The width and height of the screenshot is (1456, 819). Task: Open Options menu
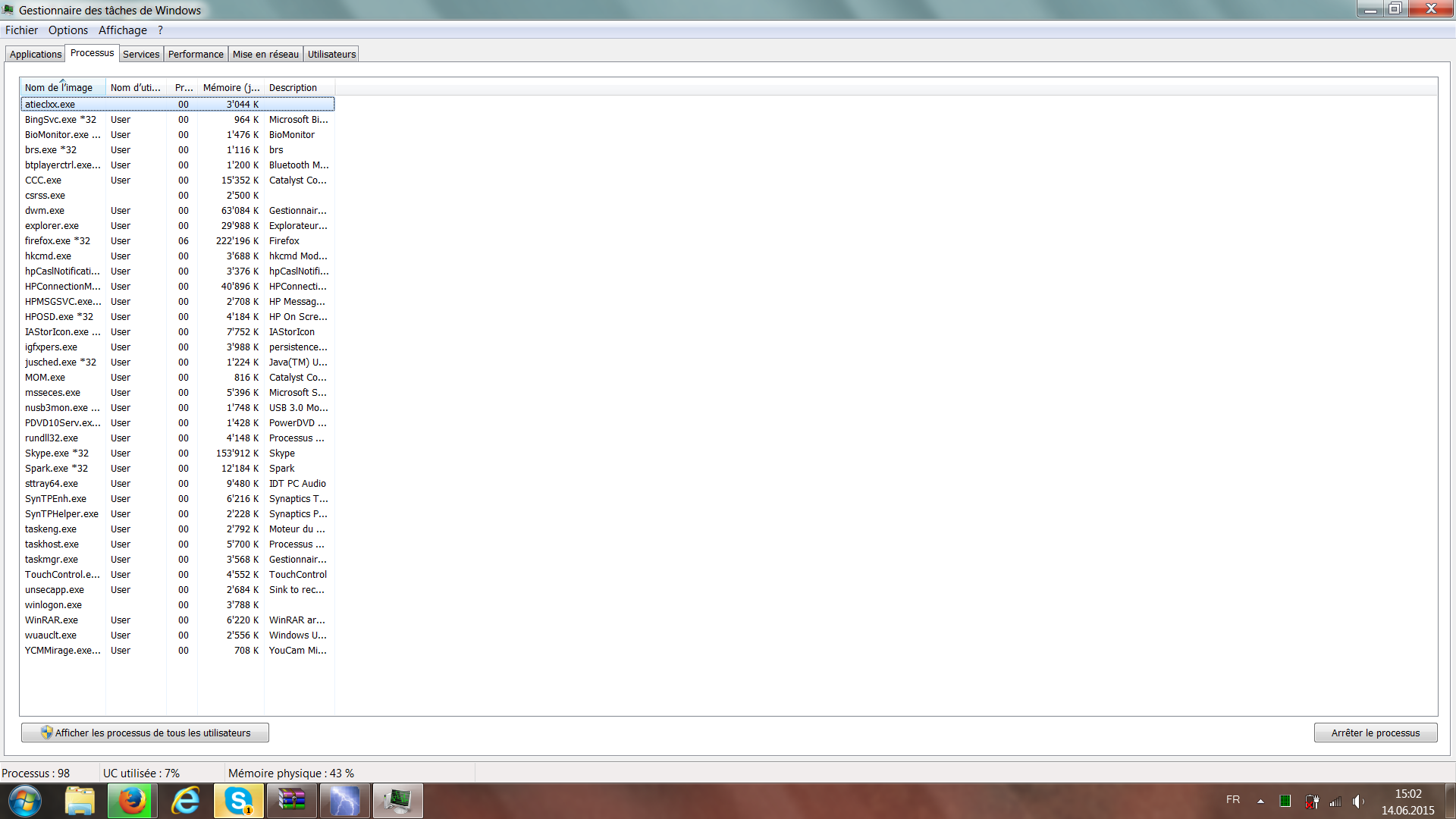click(x=68, y=30)
